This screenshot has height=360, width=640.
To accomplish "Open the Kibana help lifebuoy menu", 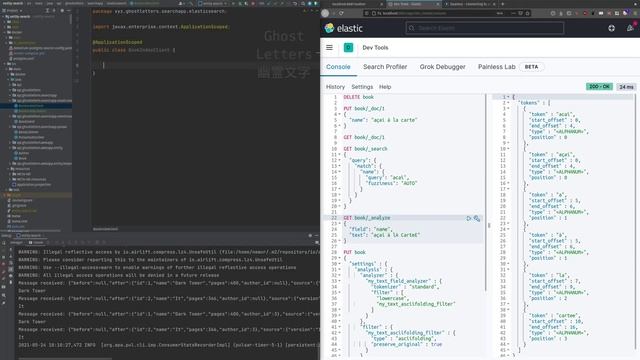I will [611, 28].
